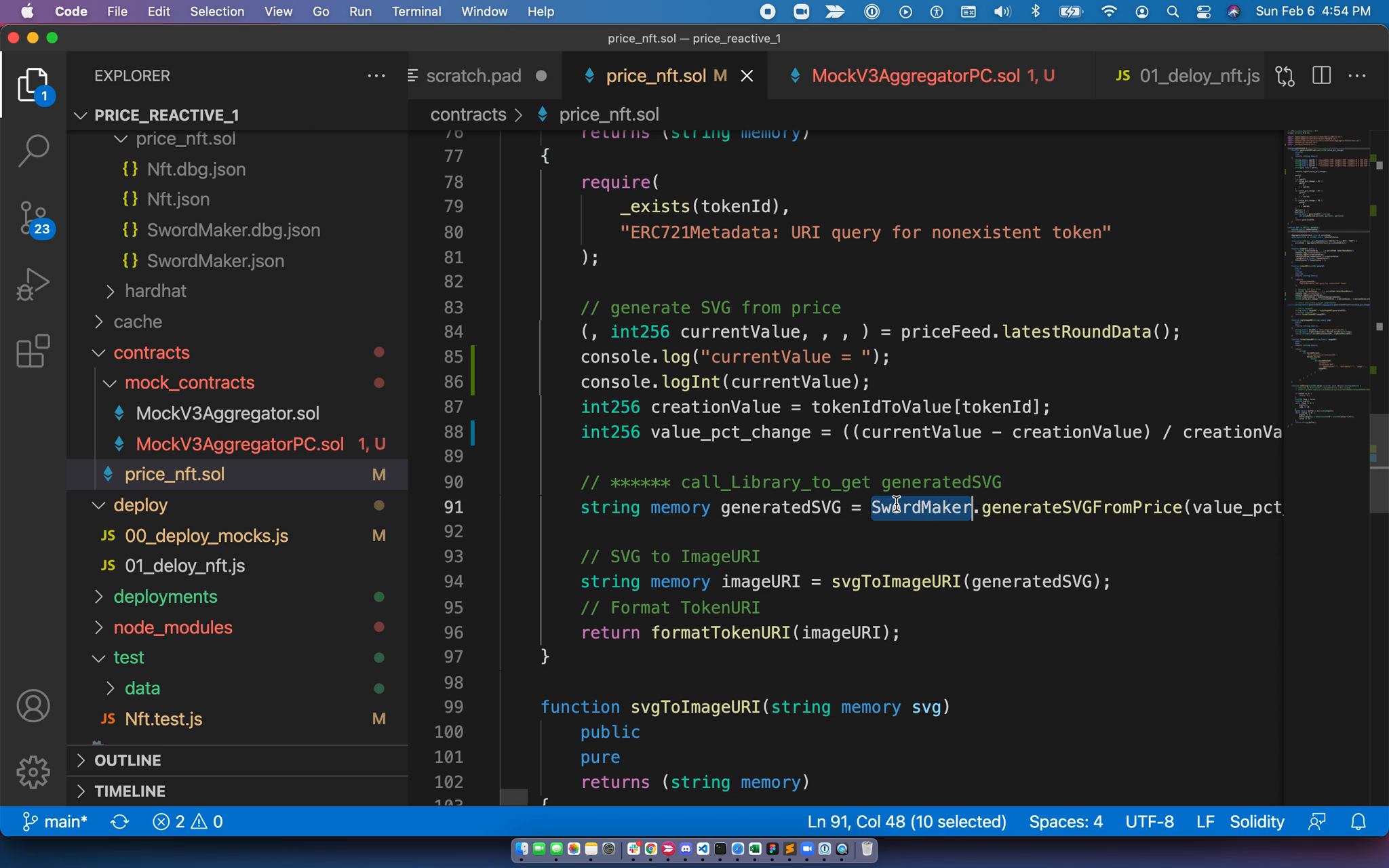Open editor More Actions ellipsis
The image size is (1389, 868).
pos(1357,76)
